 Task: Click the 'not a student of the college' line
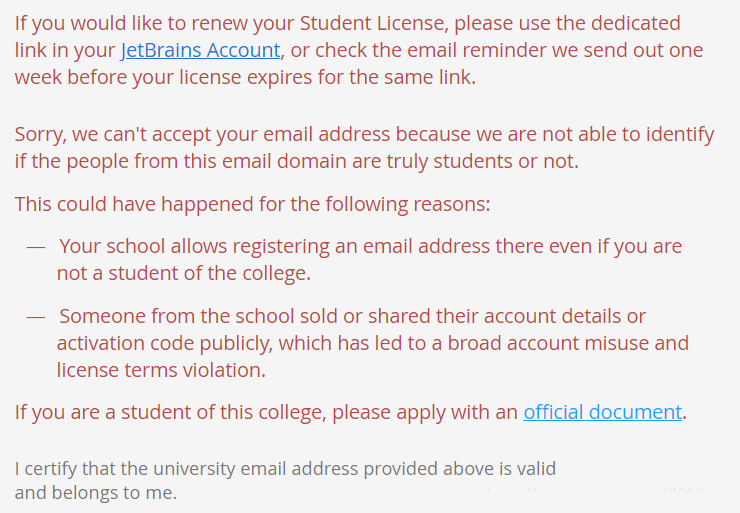[183, 272]
